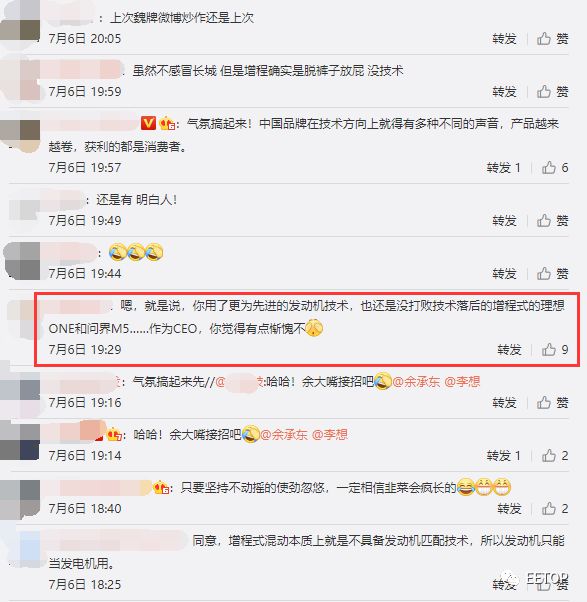Click thumbs-up on the 19:16 comment

tap(552, 402)
